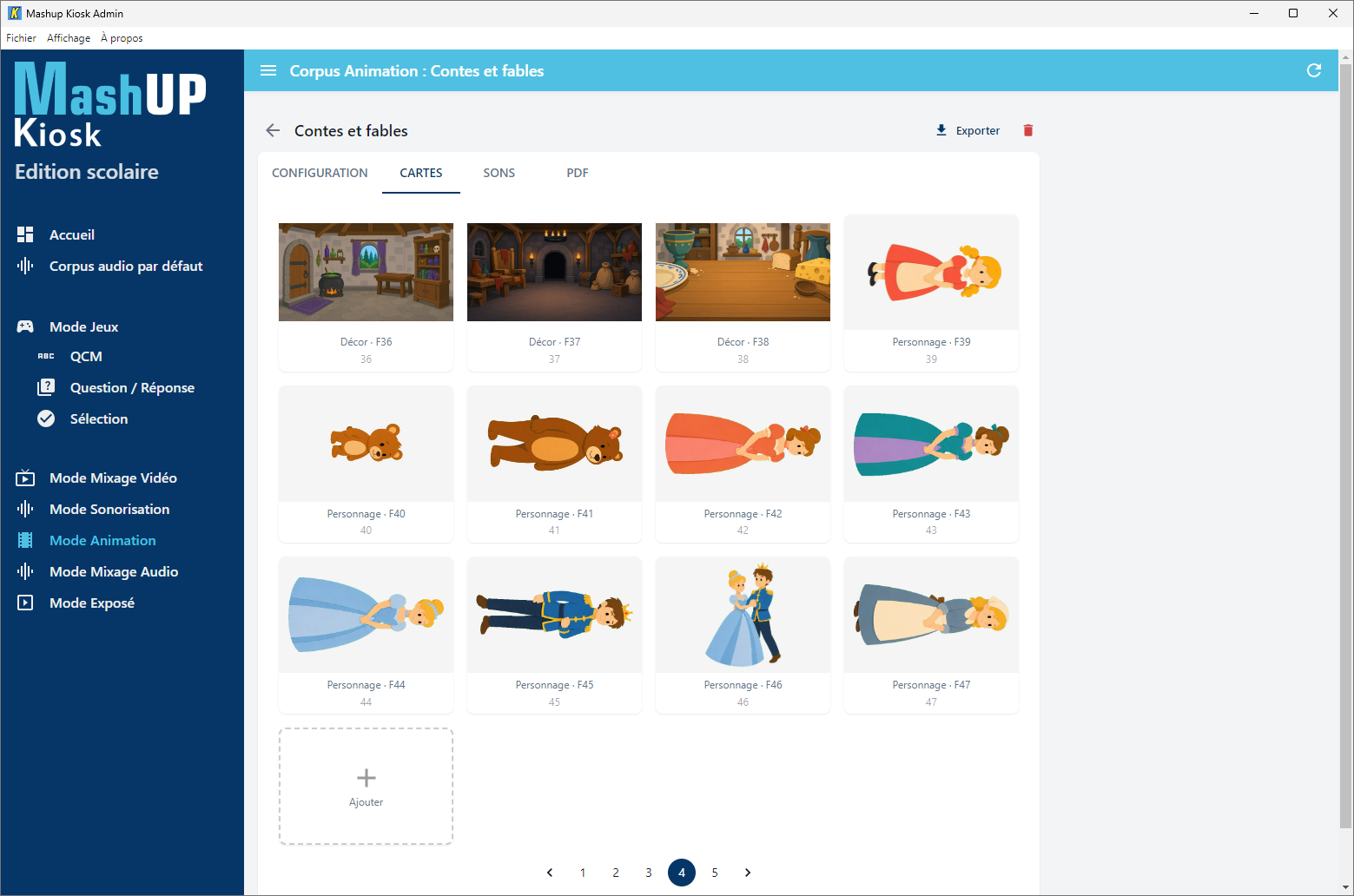Click the vertical scrollbar on the right

1346,445
